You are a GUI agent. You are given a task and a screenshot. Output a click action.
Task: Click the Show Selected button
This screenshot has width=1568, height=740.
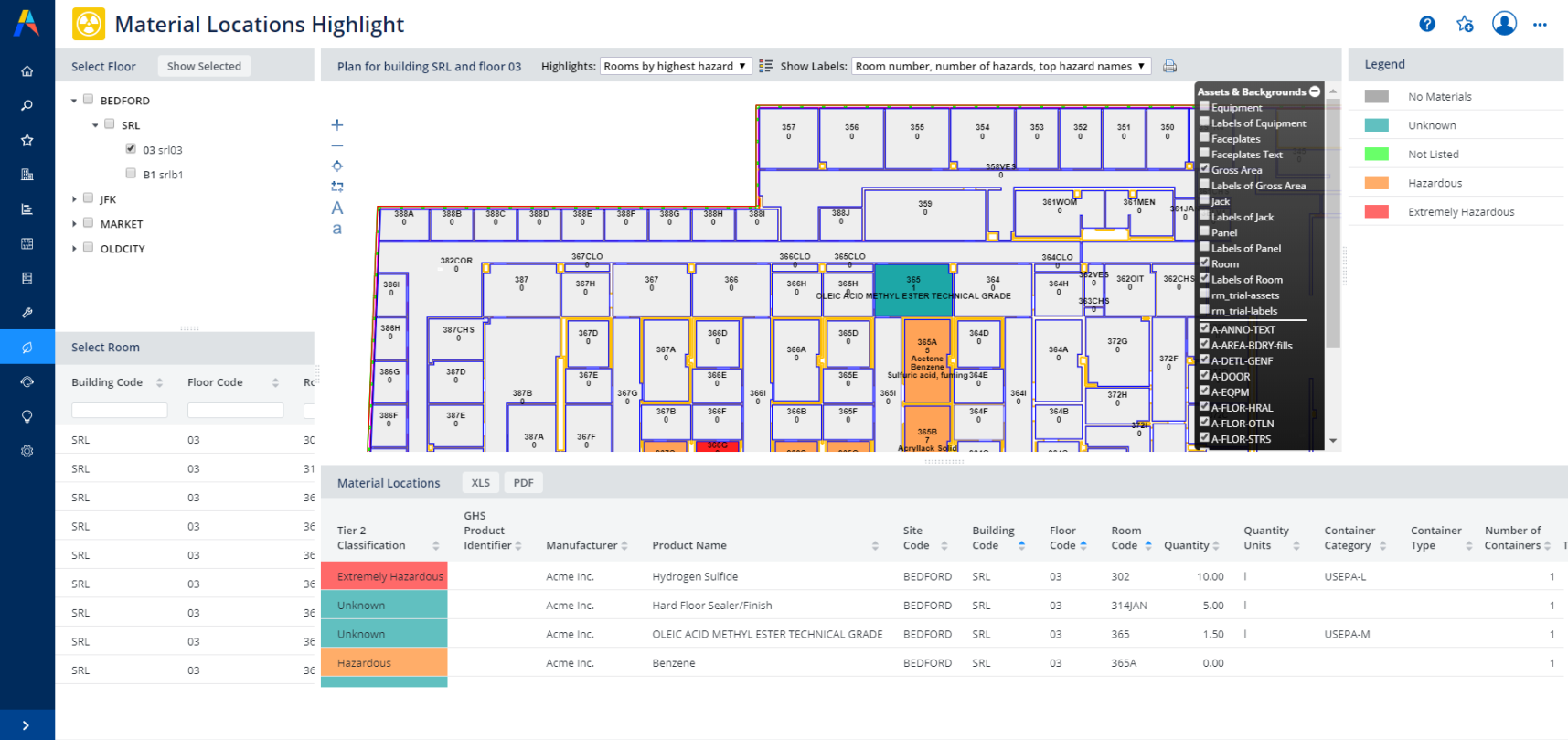pyautogui.click(x=204, y=66)
